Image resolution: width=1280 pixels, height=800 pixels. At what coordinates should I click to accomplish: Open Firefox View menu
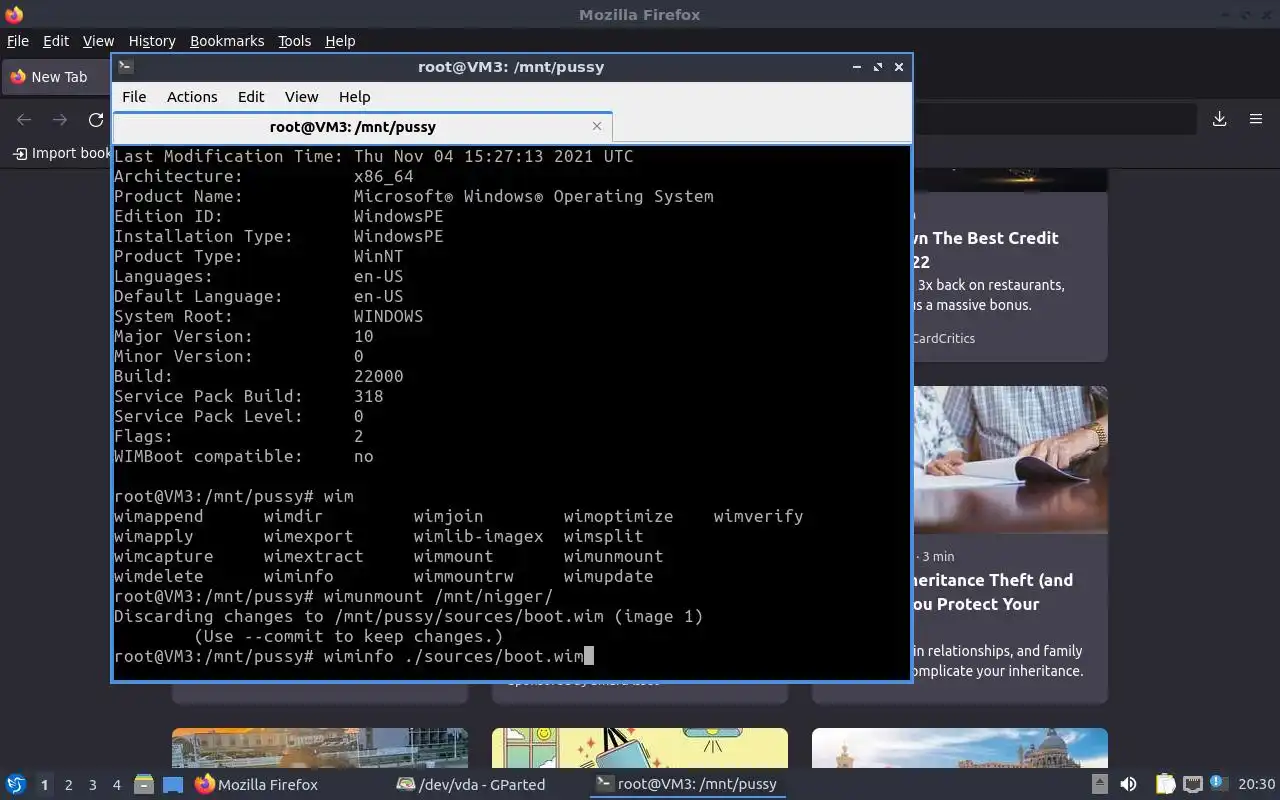(x=98, y=41)
